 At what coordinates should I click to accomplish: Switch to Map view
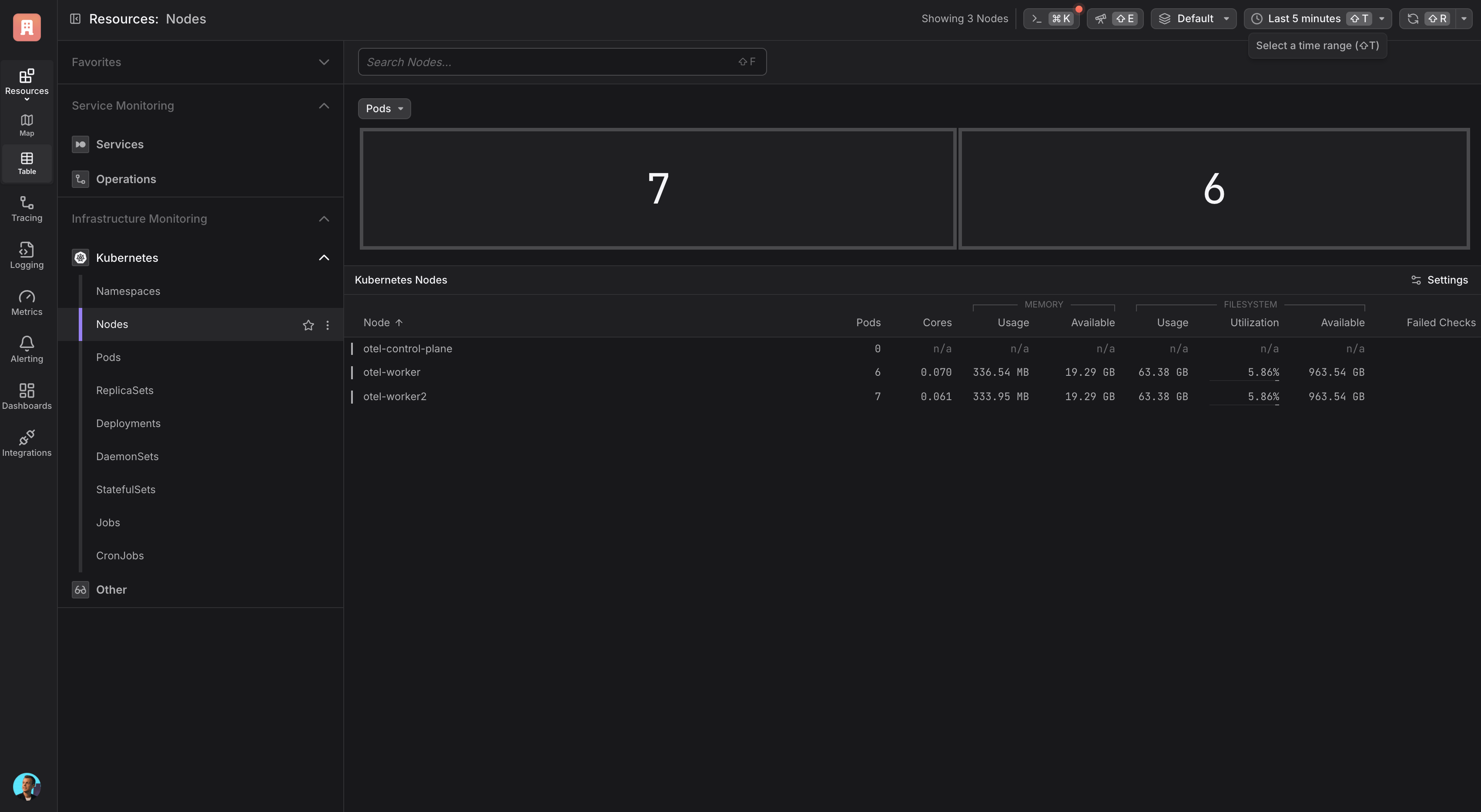click(27, 125)
